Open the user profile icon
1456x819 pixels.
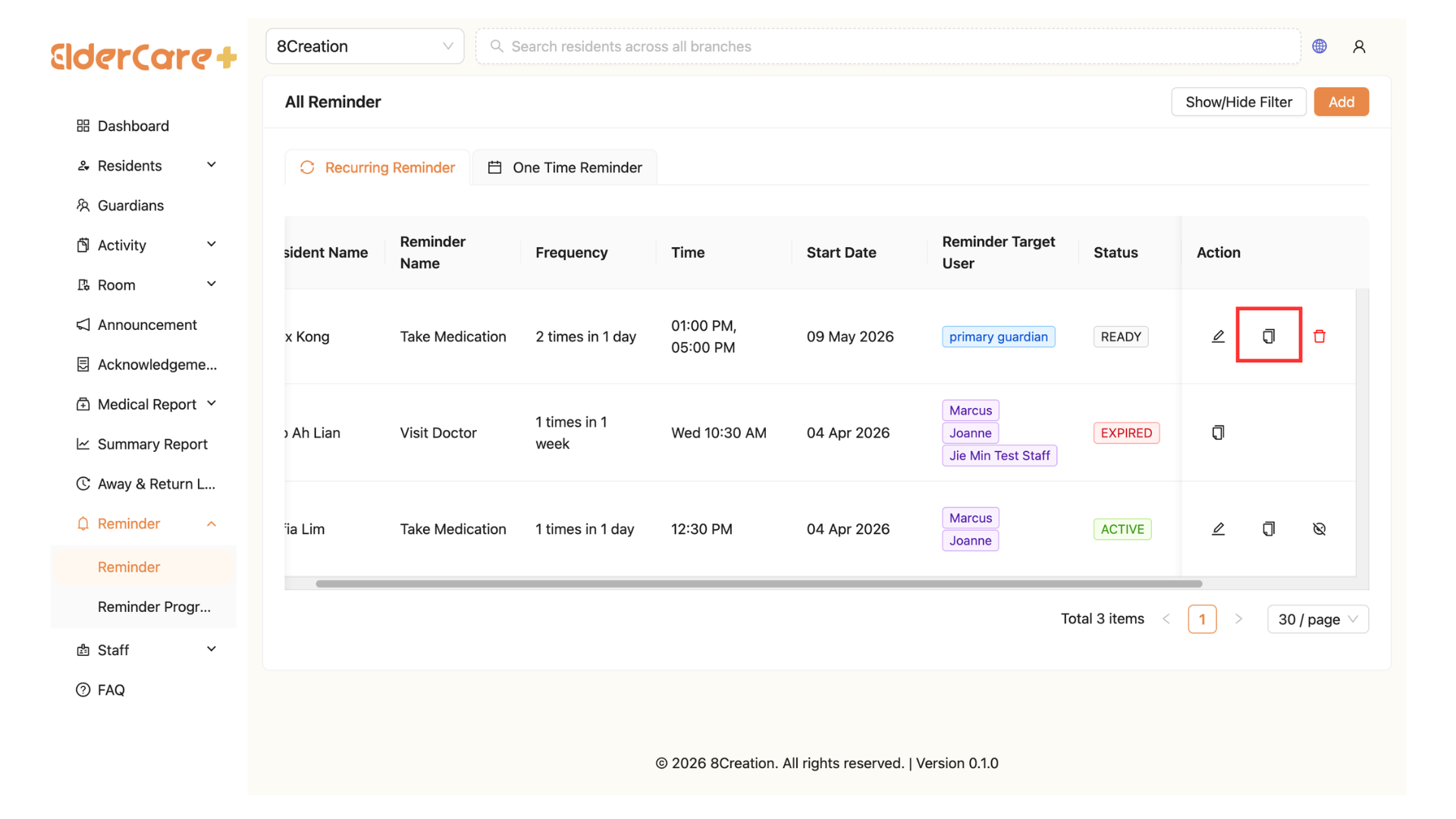pyautogui.click(x=1359, y=46)
